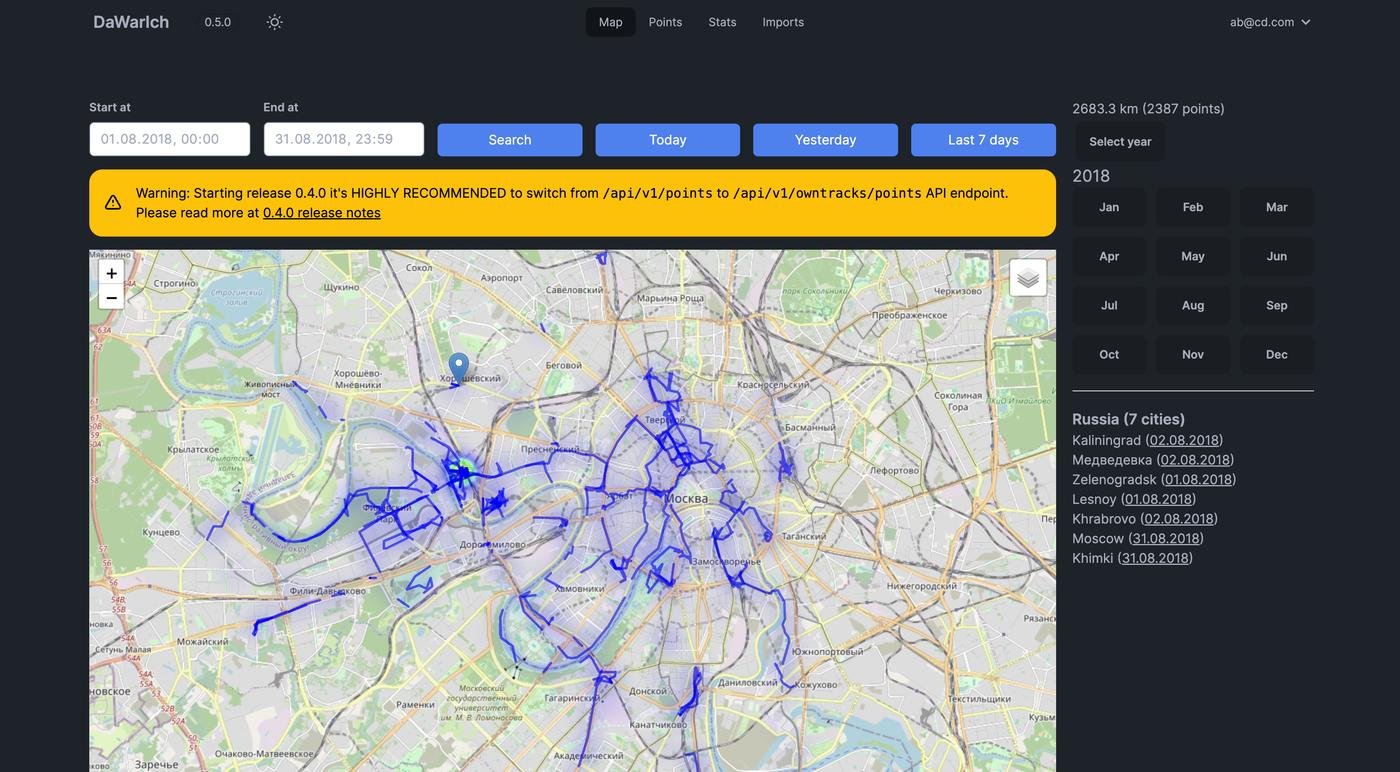Zoom in on the map

[111, 273]
